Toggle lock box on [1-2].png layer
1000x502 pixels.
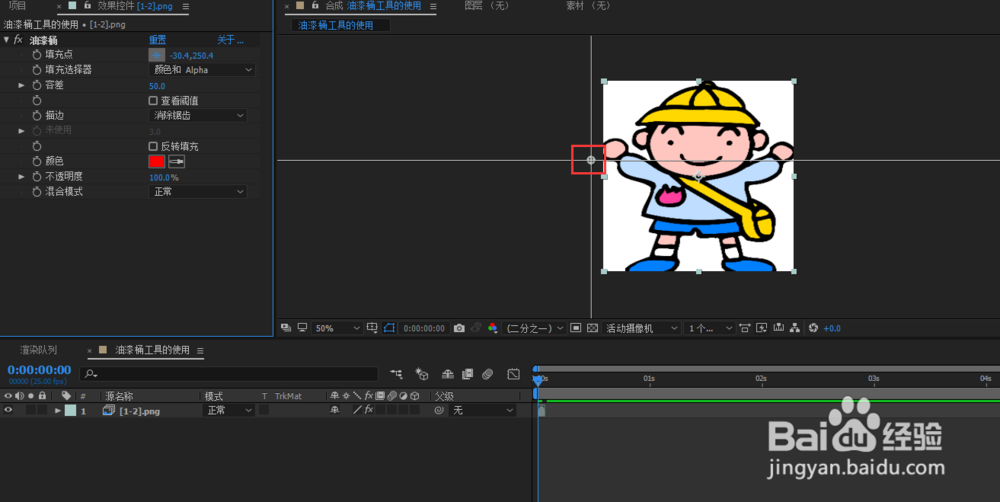[42, 411]
